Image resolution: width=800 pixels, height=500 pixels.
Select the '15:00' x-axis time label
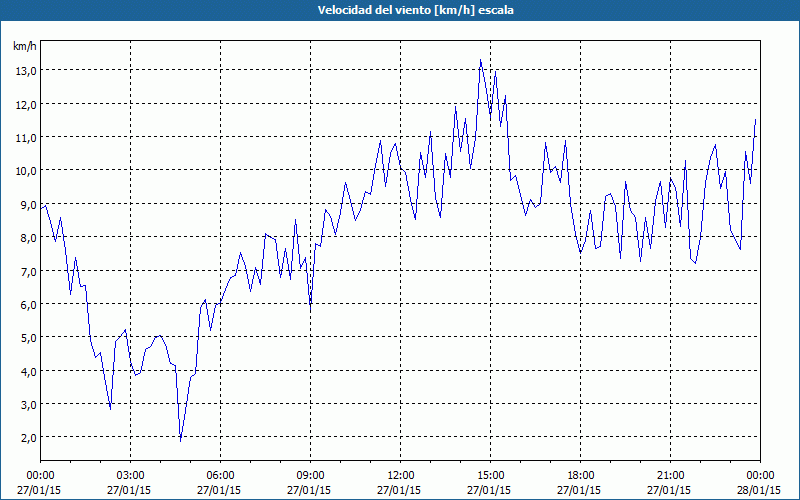coord(490,476)
